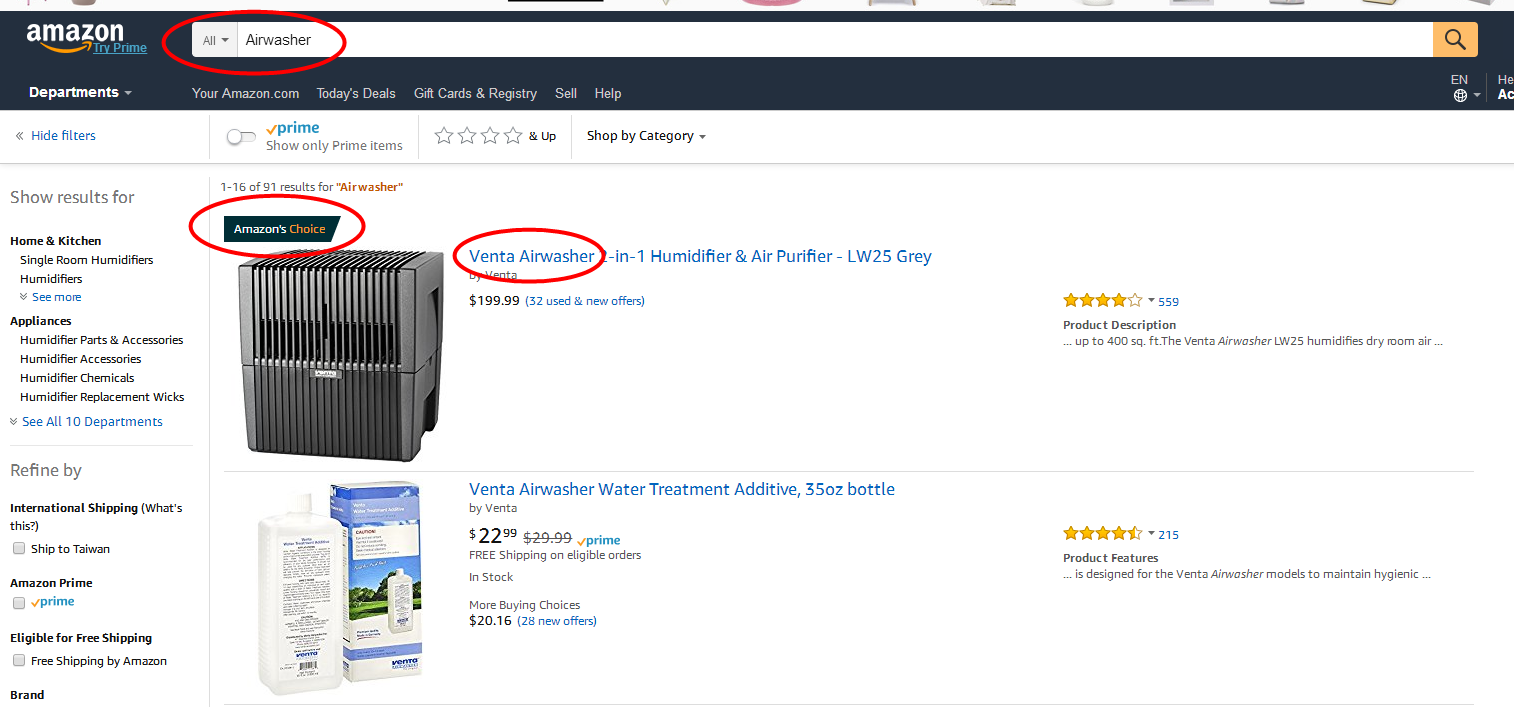Expand the Shop by Category dropdown
This screenshot has height=707, width=1514.
point(646,136)
